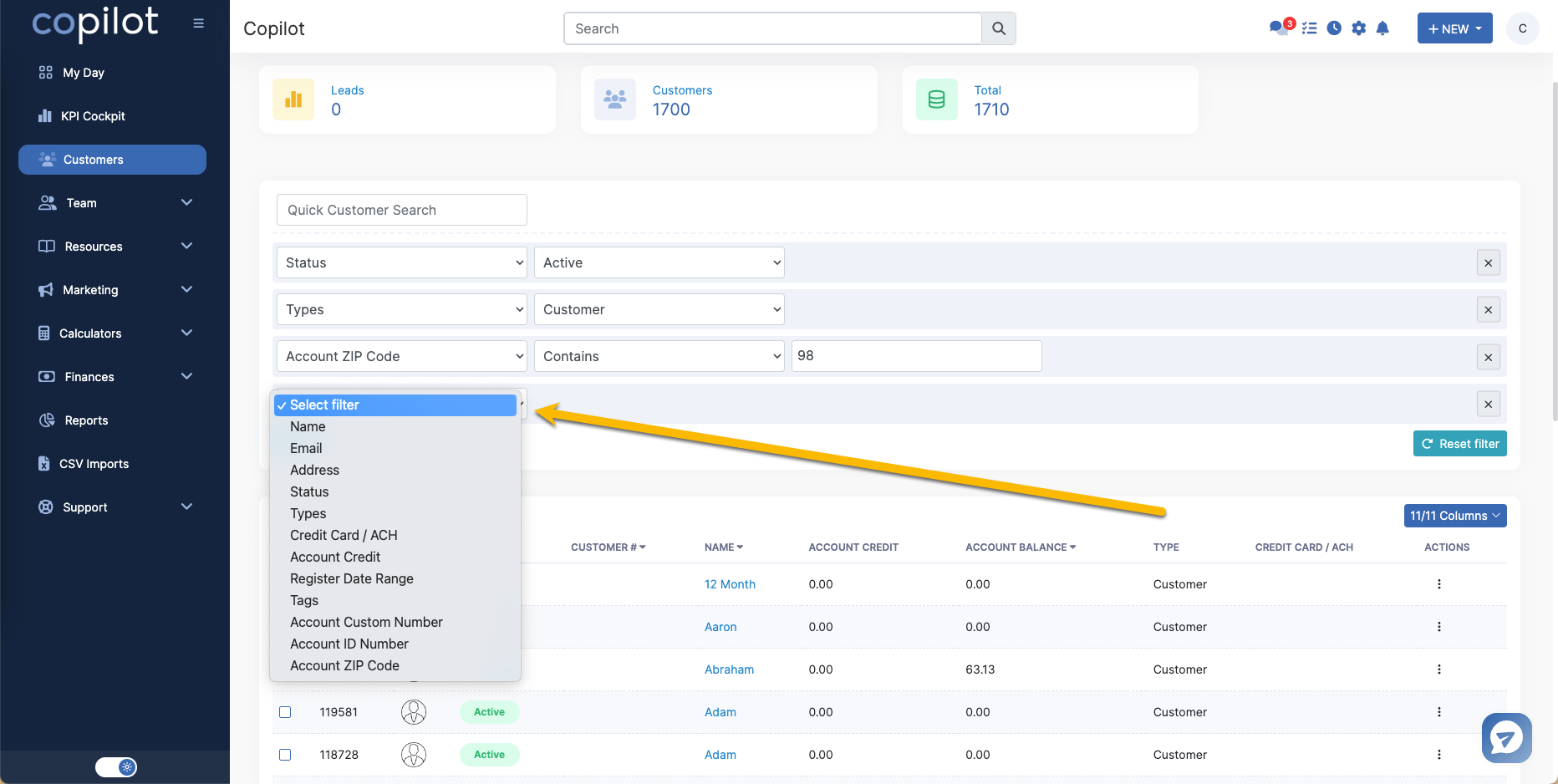Image resolution: width=1558 pixels, height=784 pixels.
Task: Click the hamburger menu icon
Action: (x=198, y=23)
